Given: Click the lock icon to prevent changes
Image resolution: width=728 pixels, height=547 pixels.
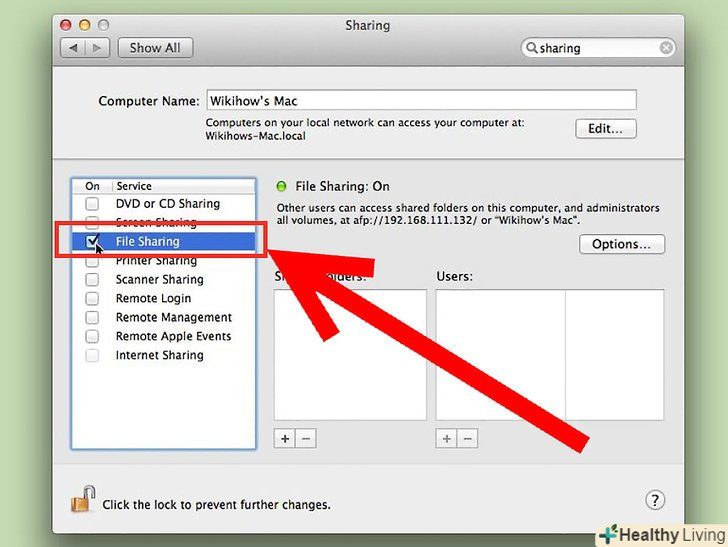Looking at the screenshot, I should 83,499.
